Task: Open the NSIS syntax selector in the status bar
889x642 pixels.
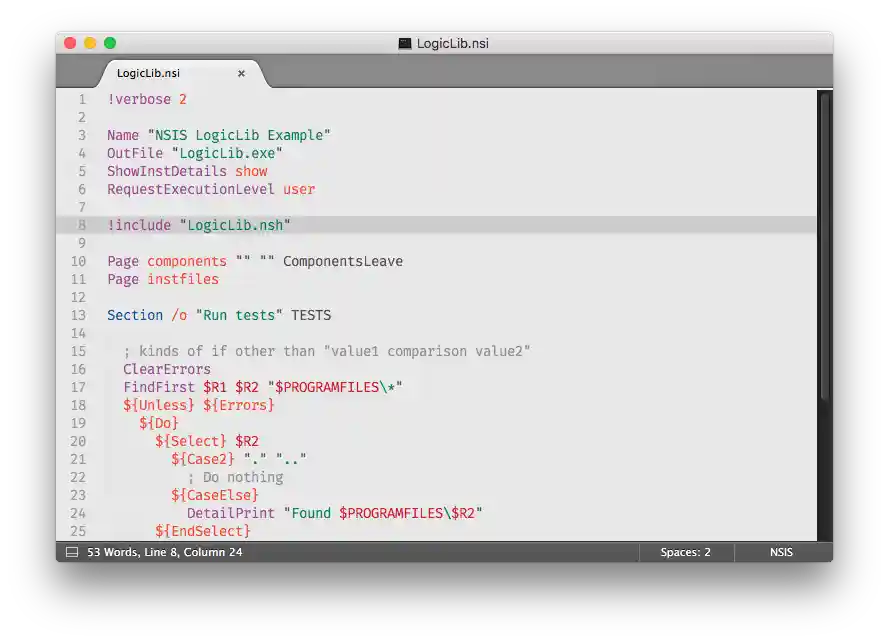Action: point(780,552)
